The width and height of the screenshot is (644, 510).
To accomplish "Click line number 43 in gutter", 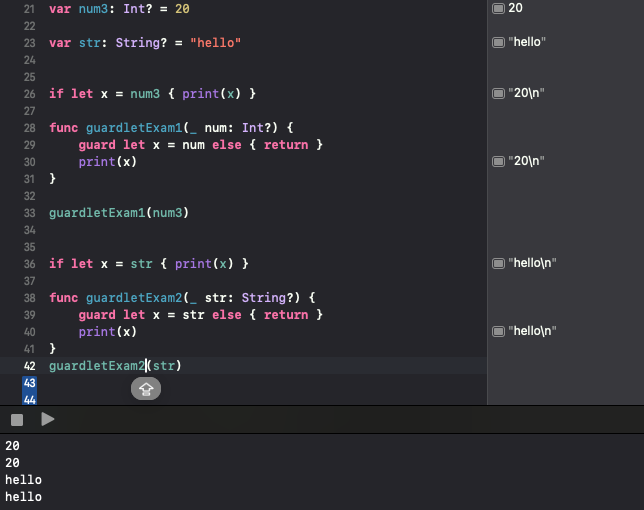I will (30, 383).
